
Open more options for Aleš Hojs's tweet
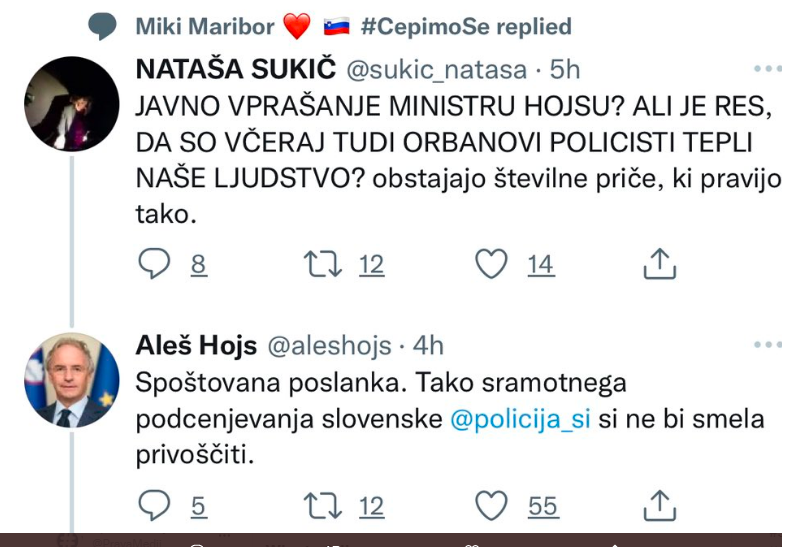[767, 345]
